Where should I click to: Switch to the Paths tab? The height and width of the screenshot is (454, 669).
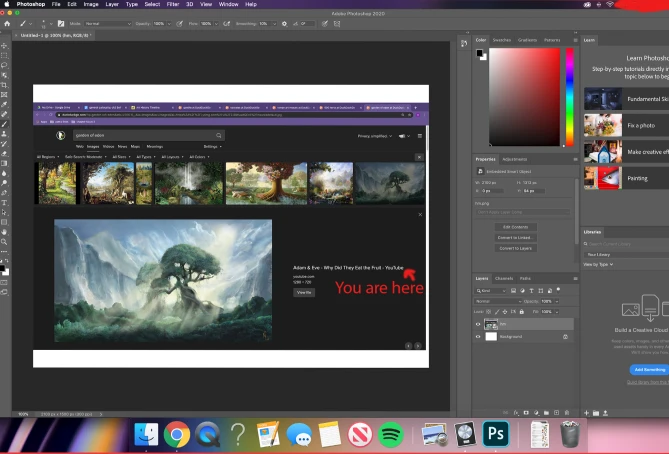tap(525, 279)
